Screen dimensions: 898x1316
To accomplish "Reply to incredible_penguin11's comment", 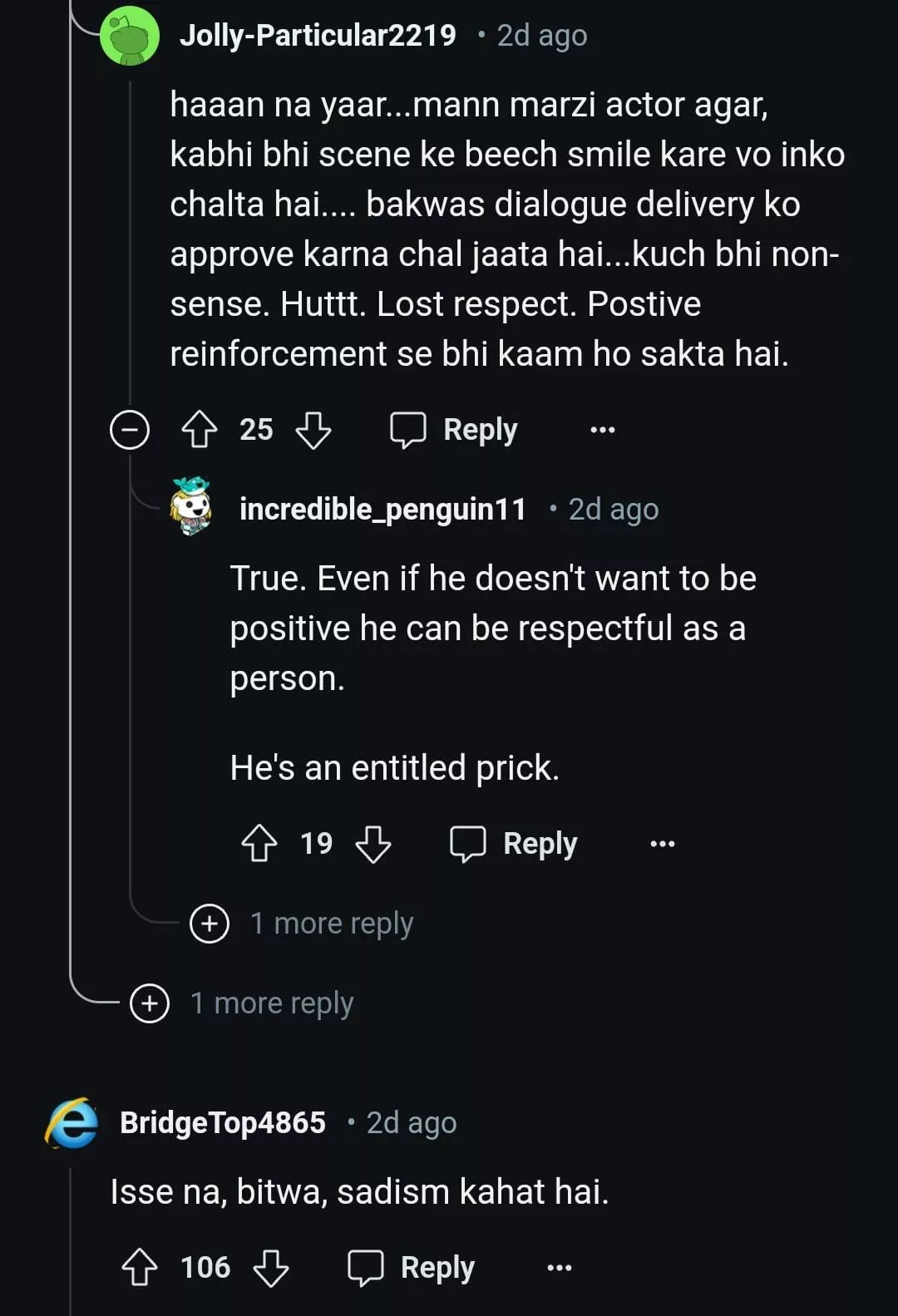I will pos(514,844).
